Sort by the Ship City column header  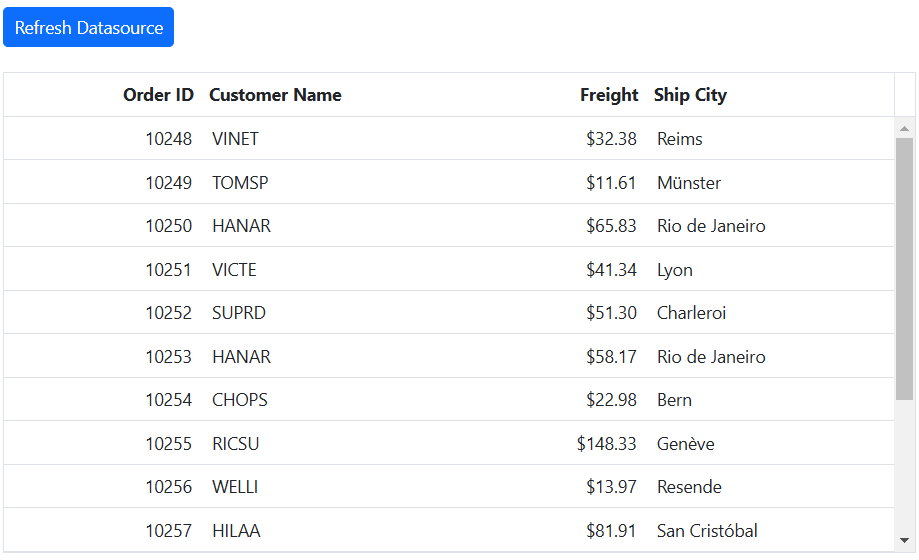tap(690, 95)
